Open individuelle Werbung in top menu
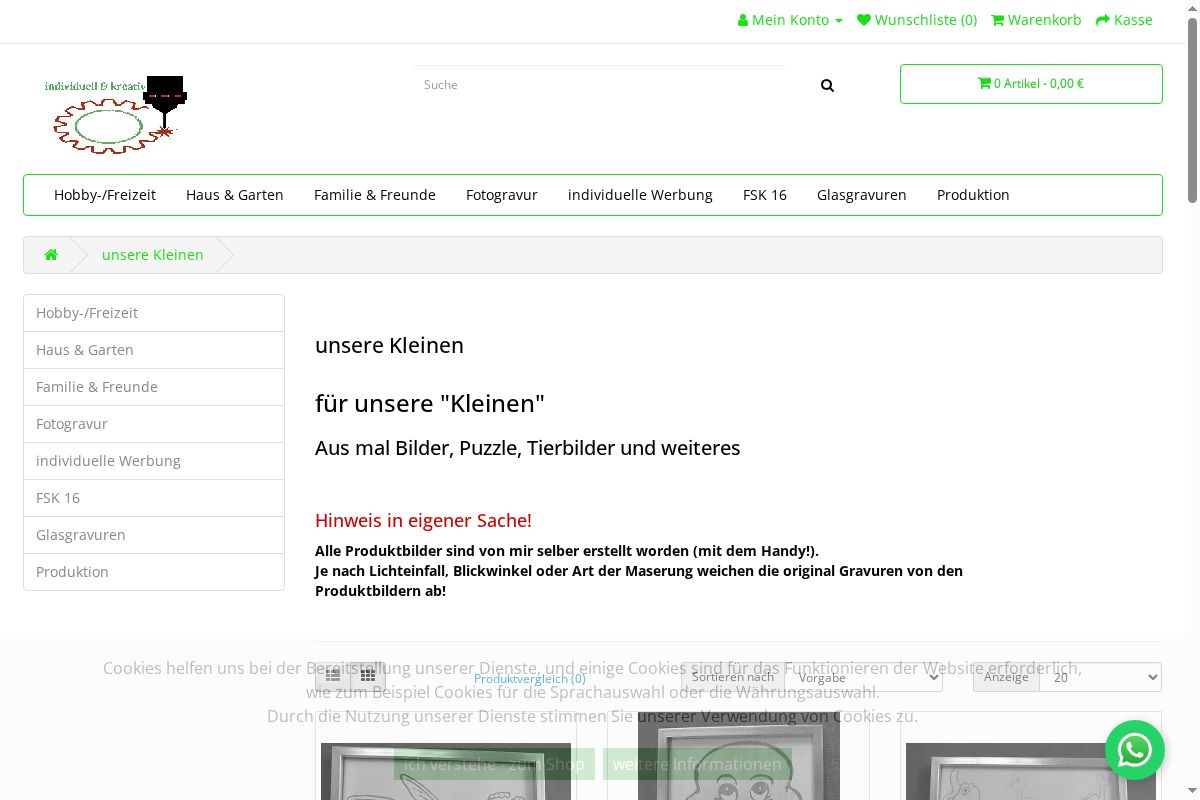 pos(640,195)
